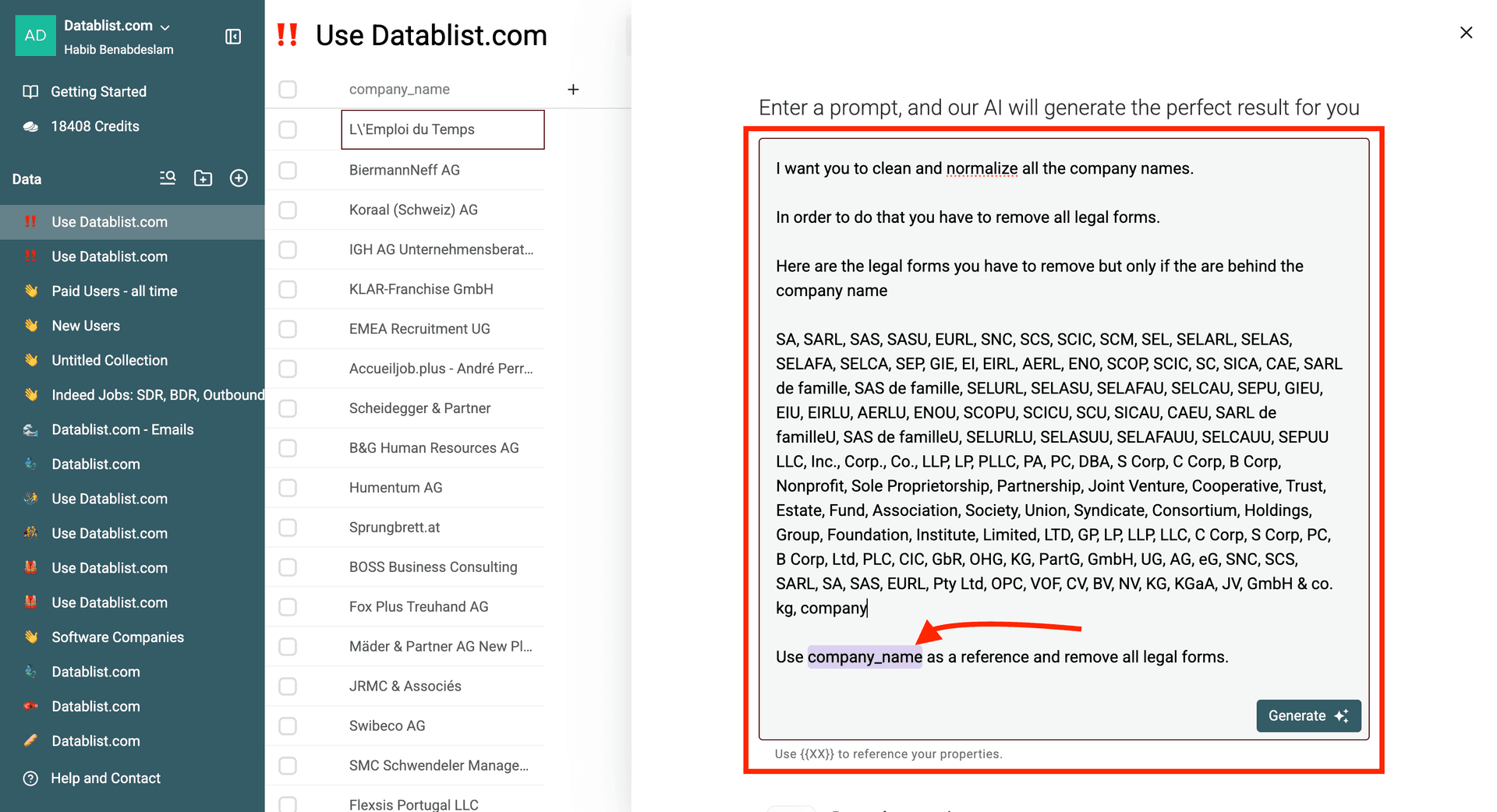
Task: Open the Paid Users - all time collection
Action: (x=115, y=291)
